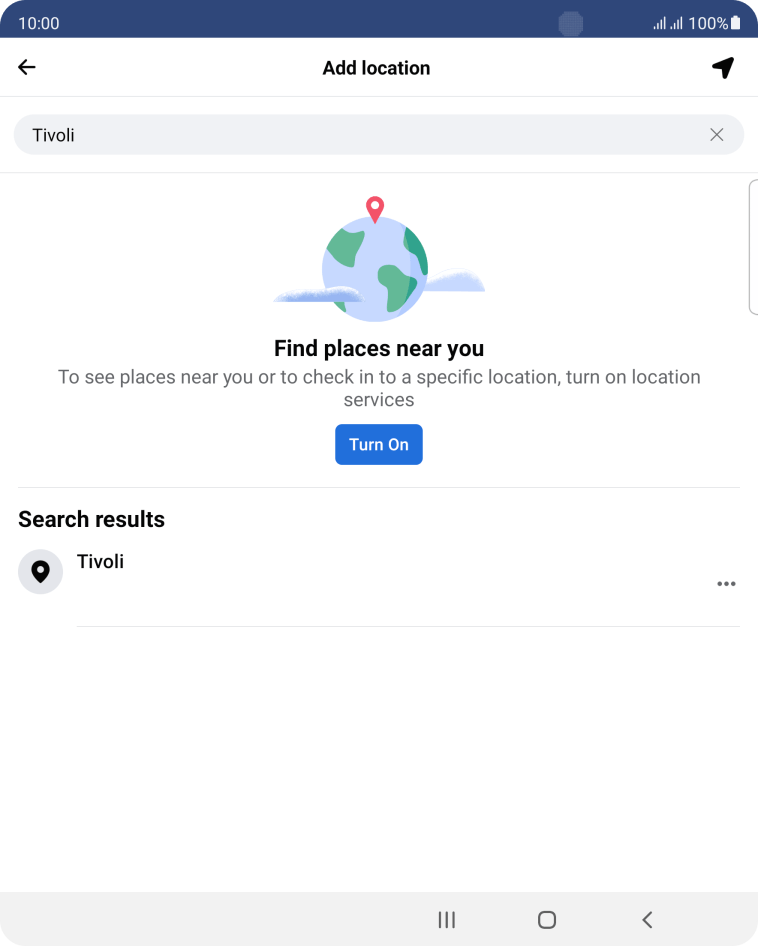The image size is (758, 946).
Task: Go back using the top-left arrow
Action: point(27,67)
